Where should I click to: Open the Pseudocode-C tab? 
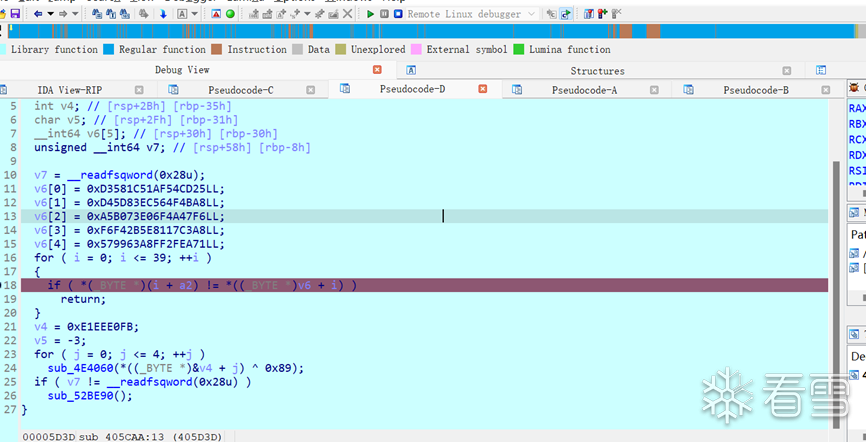click(241, 90)
